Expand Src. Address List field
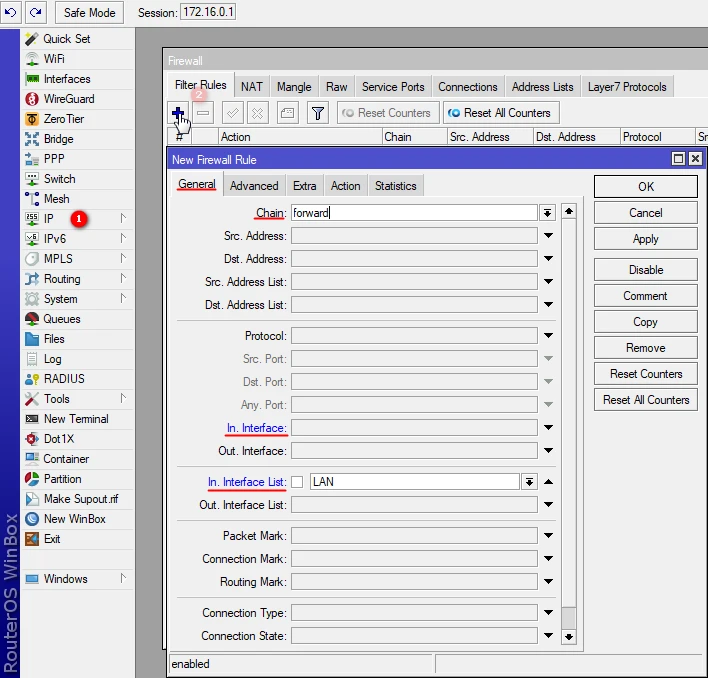The height and width of the screenshot is (678, 708). (x=548, y=282)
